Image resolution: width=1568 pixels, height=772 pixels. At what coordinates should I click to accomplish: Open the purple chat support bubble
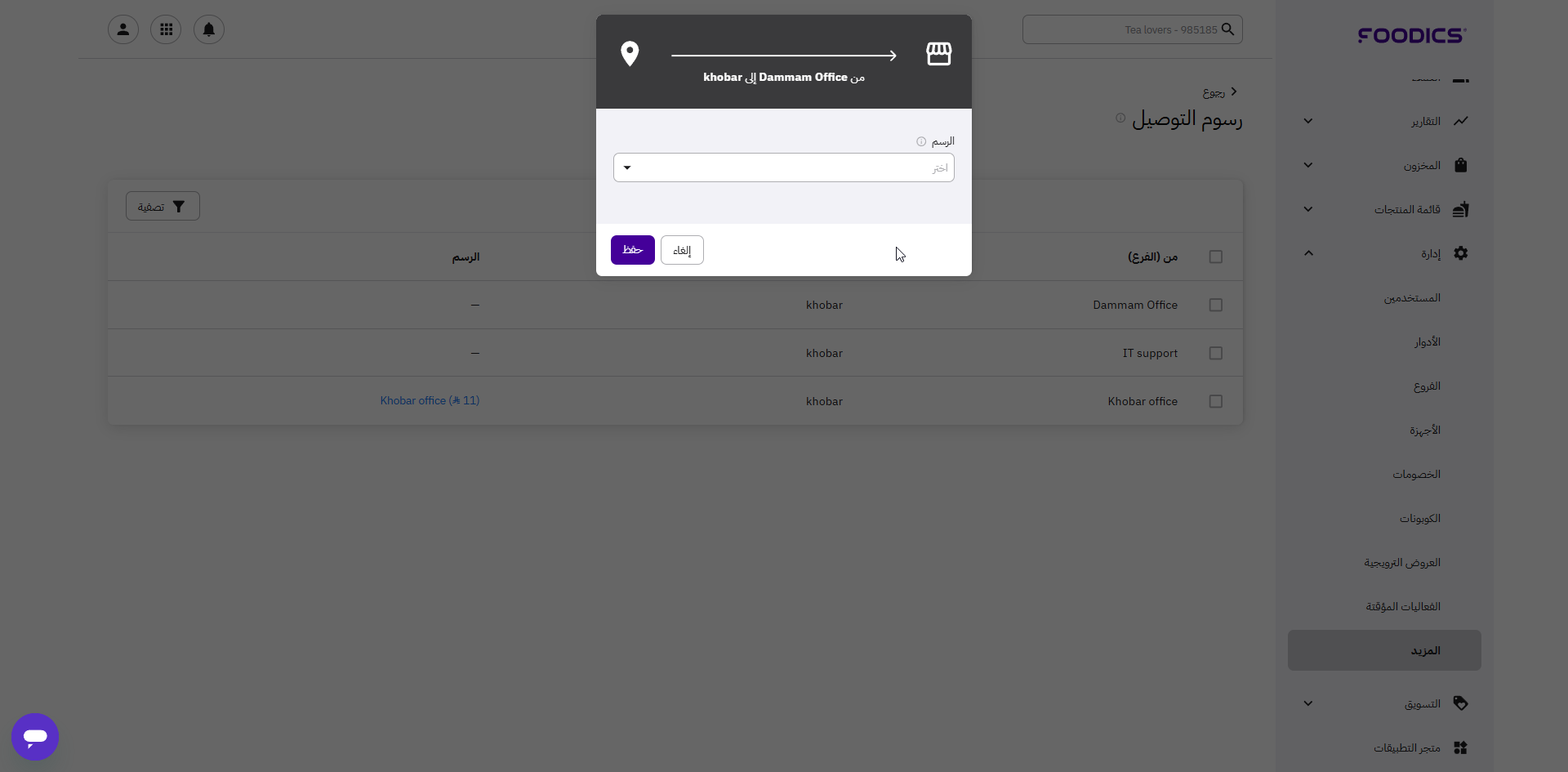[x=35, y=737]
